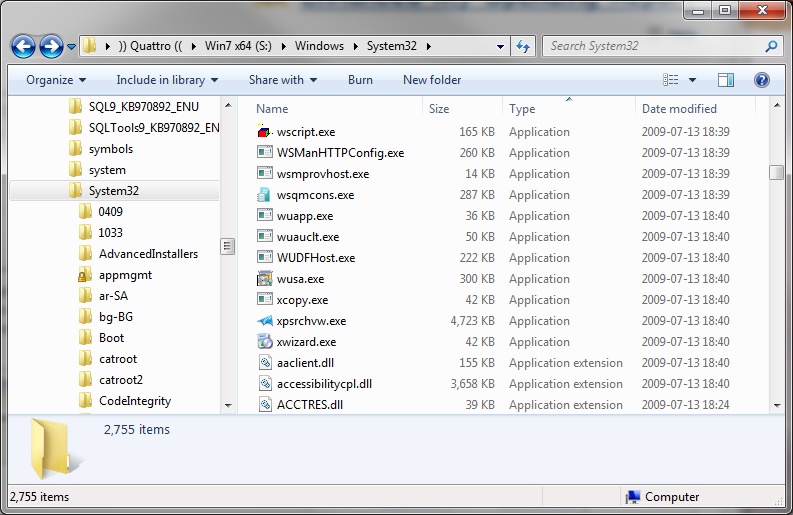Open SQL9_KB970892_ENU folder in tree
This screenshot has width=793, height=515.
144,107
